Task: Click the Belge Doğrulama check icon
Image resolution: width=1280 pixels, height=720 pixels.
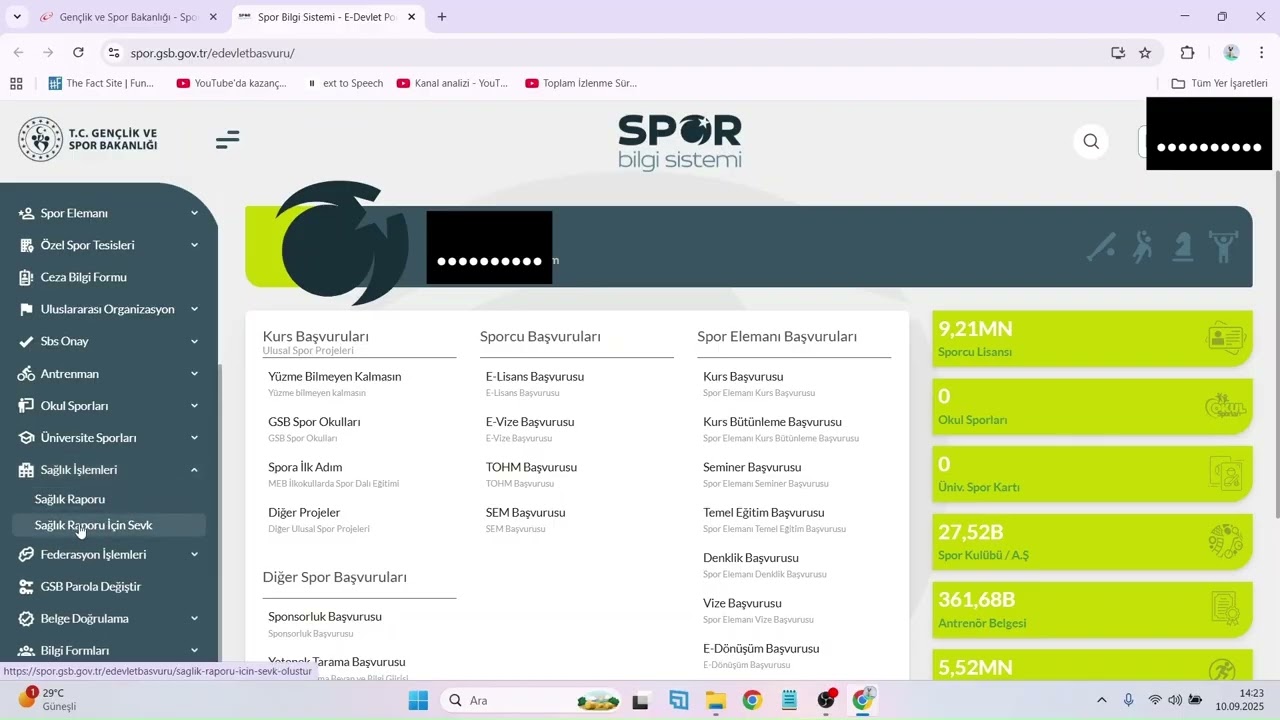Action: (x=26, y=619)
